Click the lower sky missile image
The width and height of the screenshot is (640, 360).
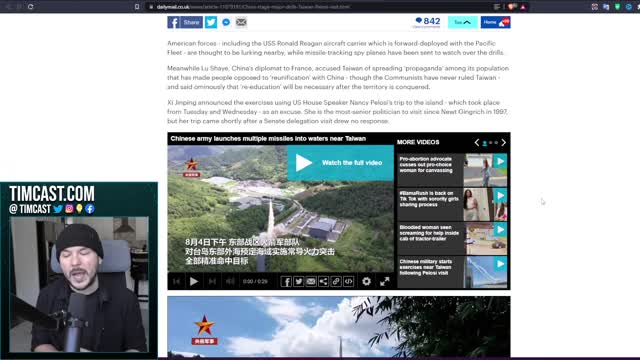point(339,327)
